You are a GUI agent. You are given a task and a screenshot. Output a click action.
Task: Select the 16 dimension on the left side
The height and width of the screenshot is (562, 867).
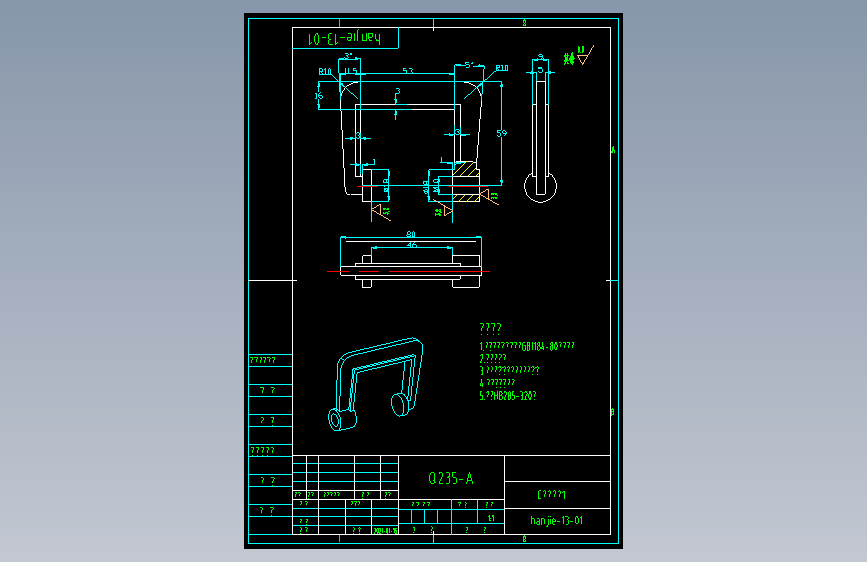318,96
